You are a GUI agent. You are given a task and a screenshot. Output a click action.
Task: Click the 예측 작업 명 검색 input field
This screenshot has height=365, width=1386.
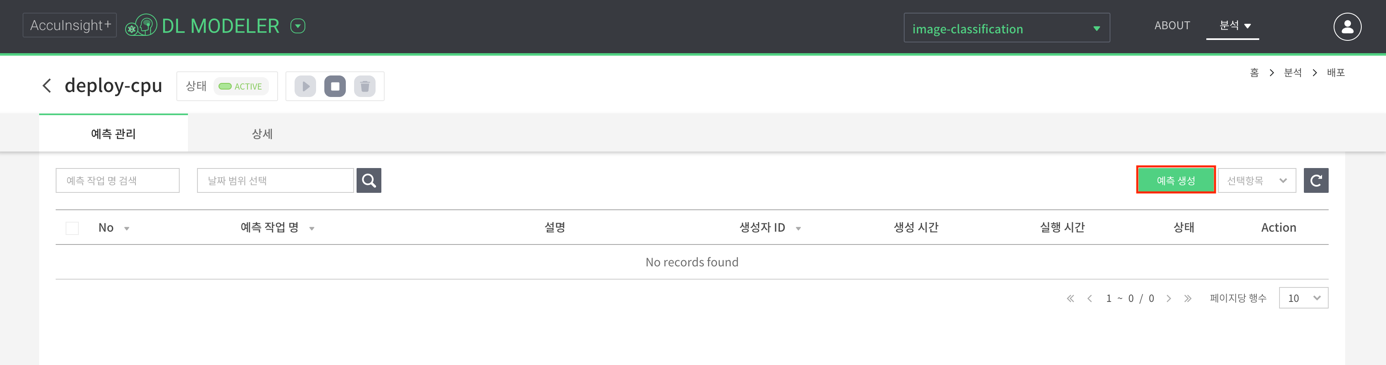(118, 180)
